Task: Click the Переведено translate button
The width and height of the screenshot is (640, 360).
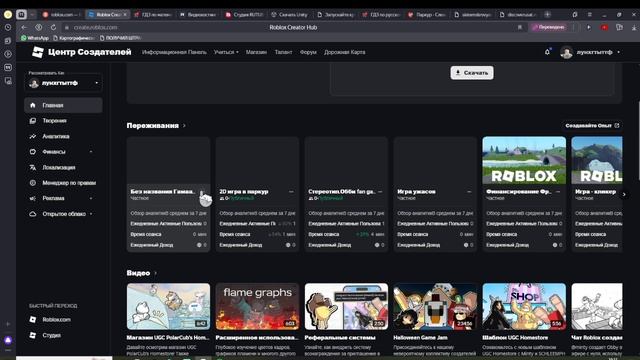Action: coord(549,27)
